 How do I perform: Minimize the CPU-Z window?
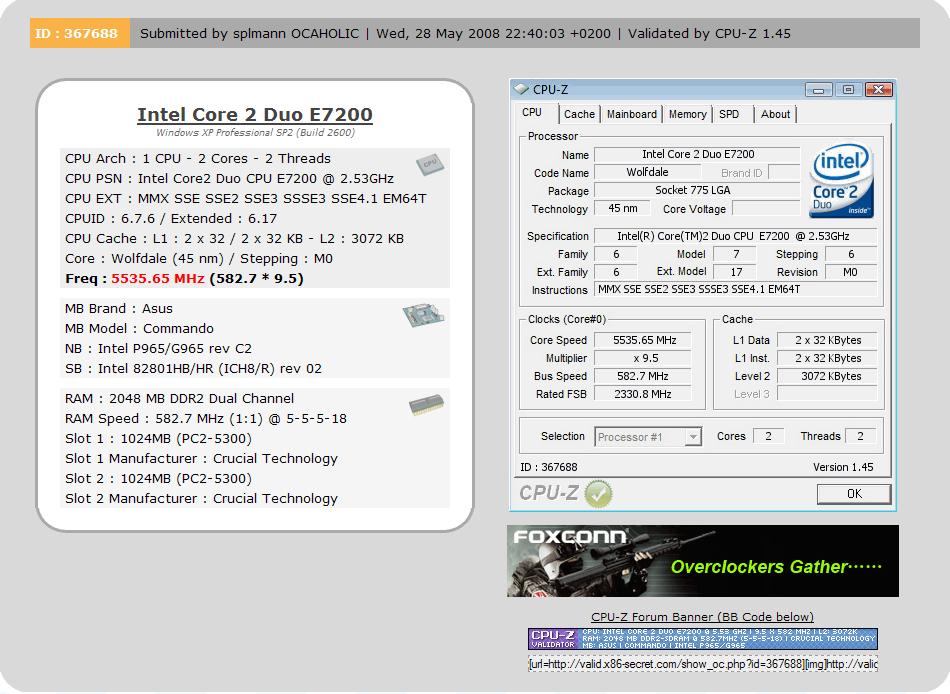click(819, 90)
